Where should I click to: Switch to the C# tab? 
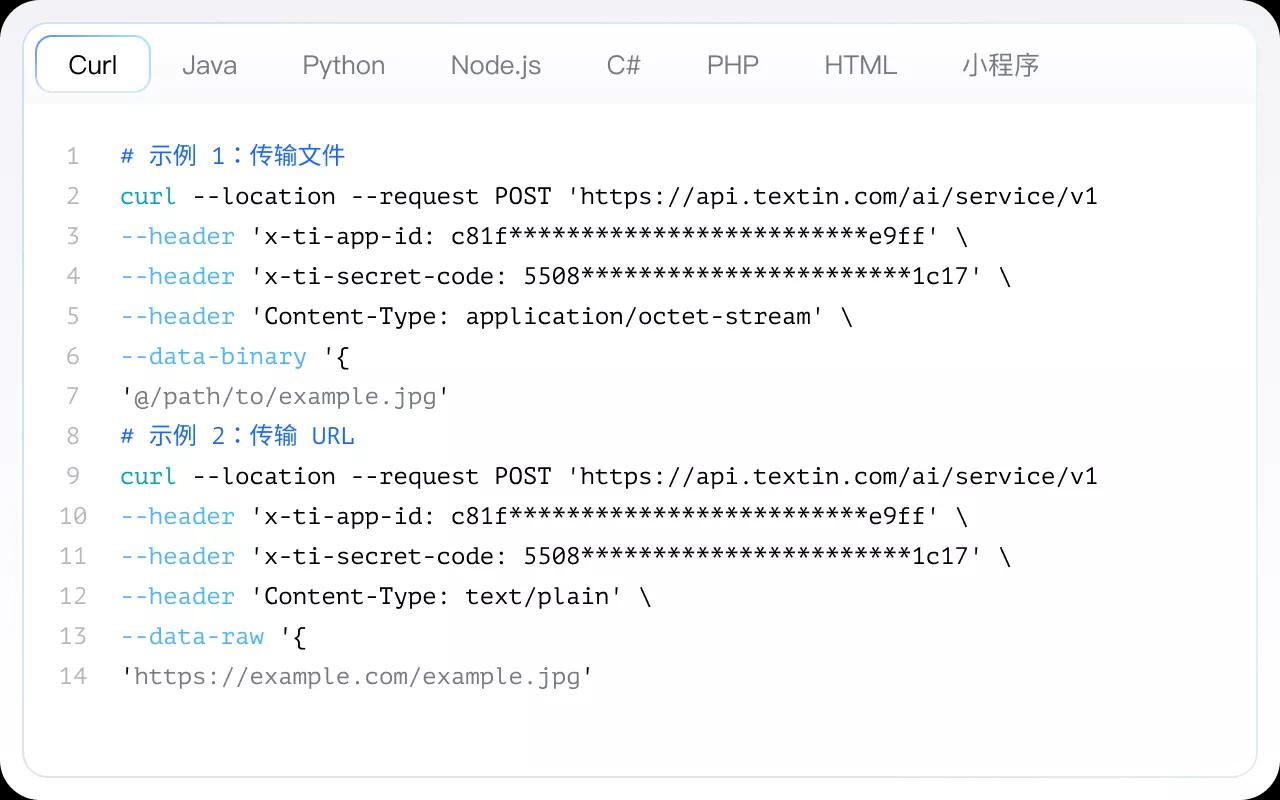click(623, 65)
